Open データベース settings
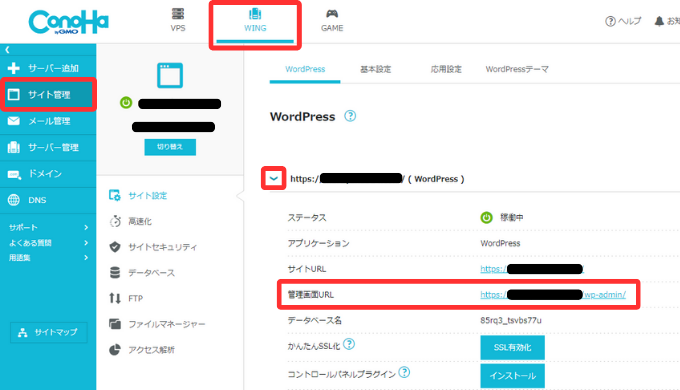Image resolution: width=680 pixels, height=390 pixels. click(x=151, y=273)
